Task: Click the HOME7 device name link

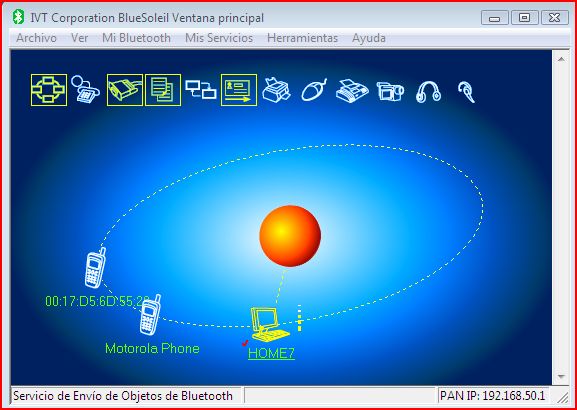Action: 272,353
